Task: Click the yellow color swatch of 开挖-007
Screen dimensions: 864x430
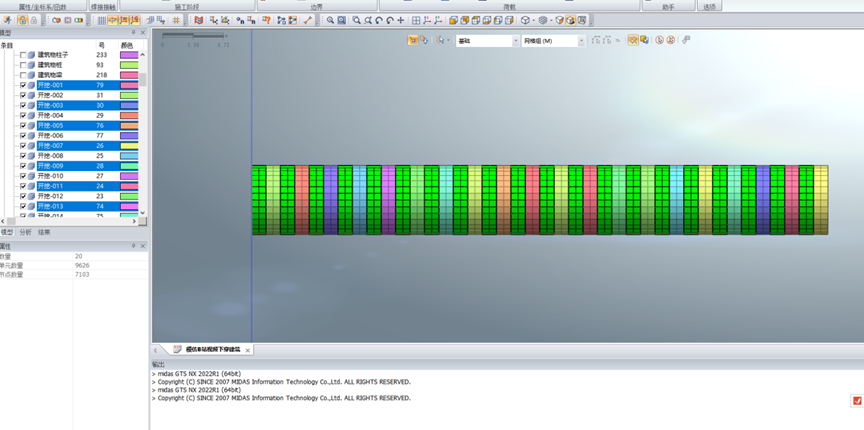Action: 129,146
